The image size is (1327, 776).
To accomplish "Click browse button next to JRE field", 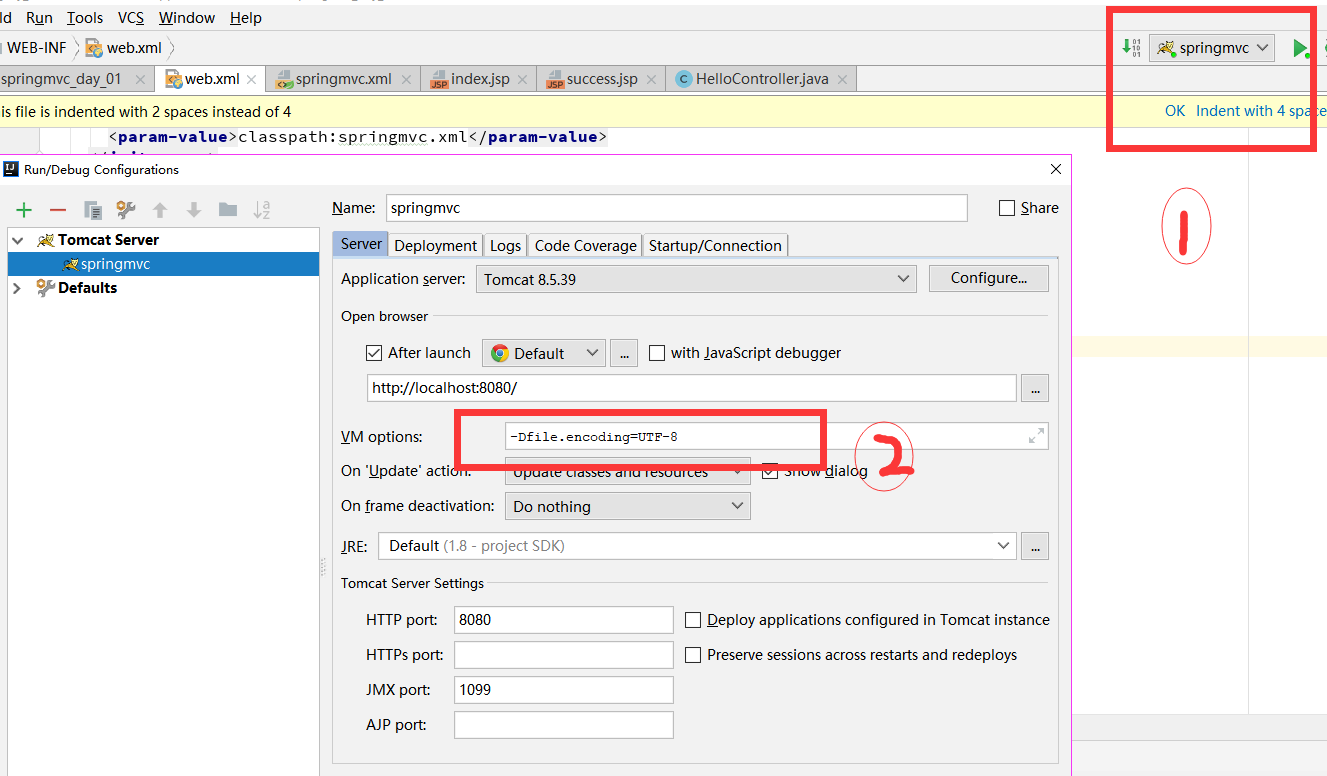I will point(1035,546).
